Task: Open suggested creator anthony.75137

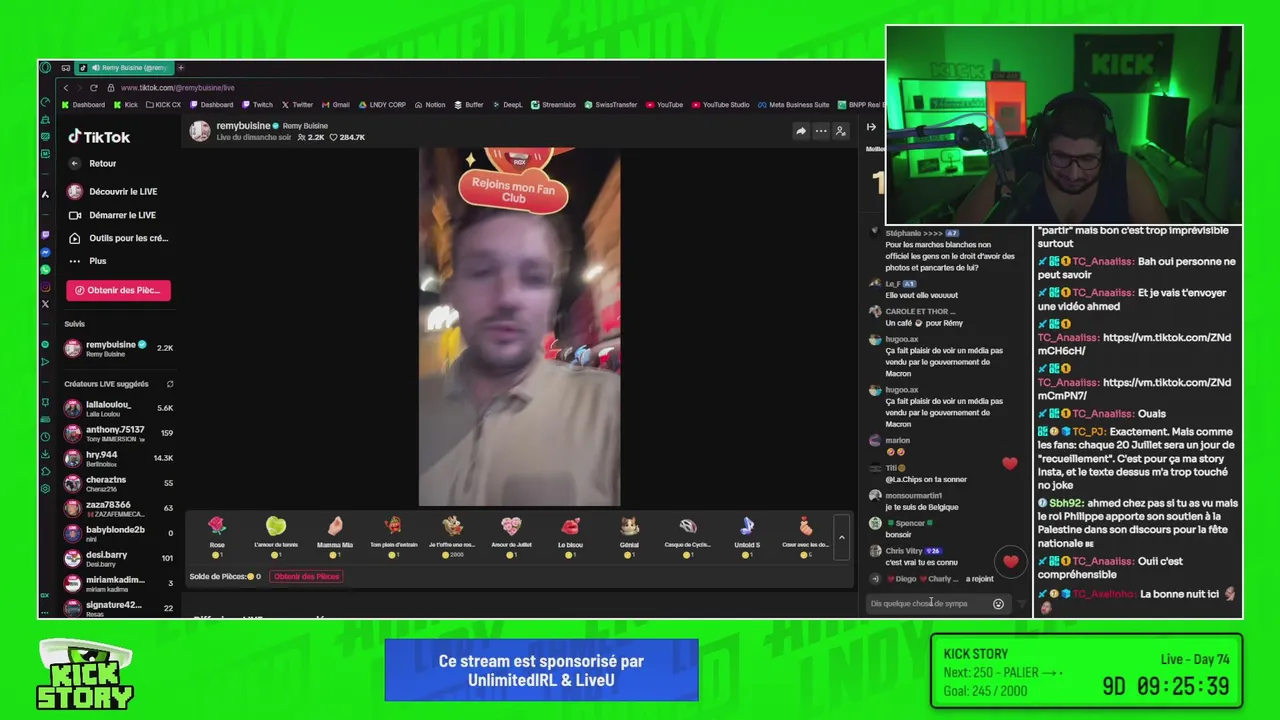Action: 118,433
